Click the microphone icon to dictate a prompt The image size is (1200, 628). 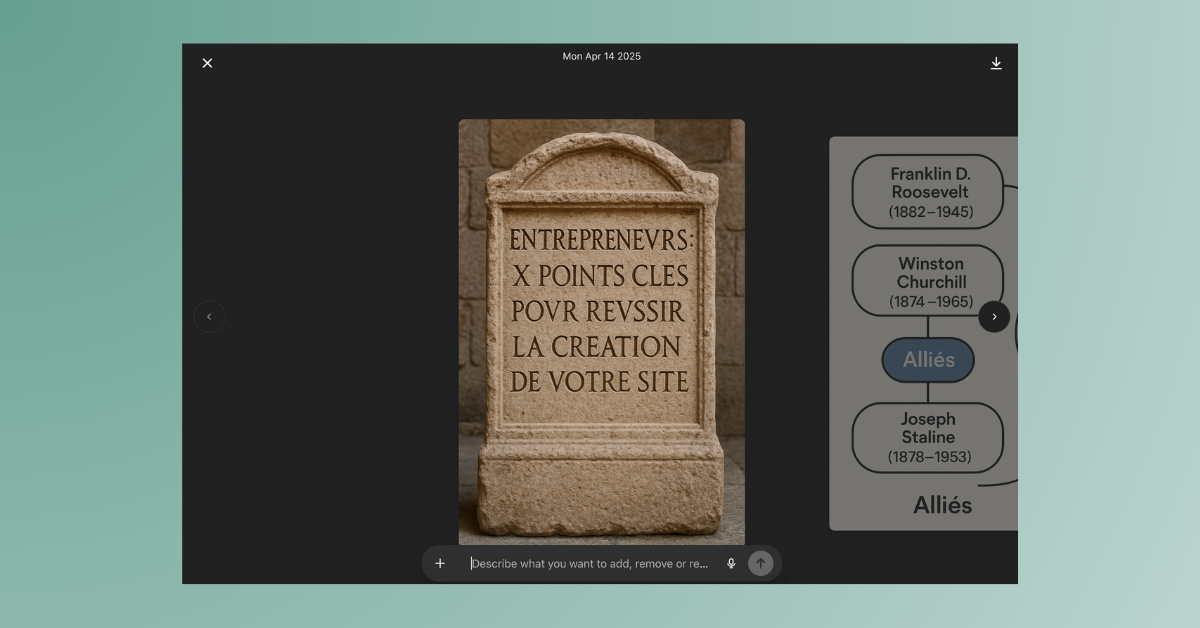730,563
